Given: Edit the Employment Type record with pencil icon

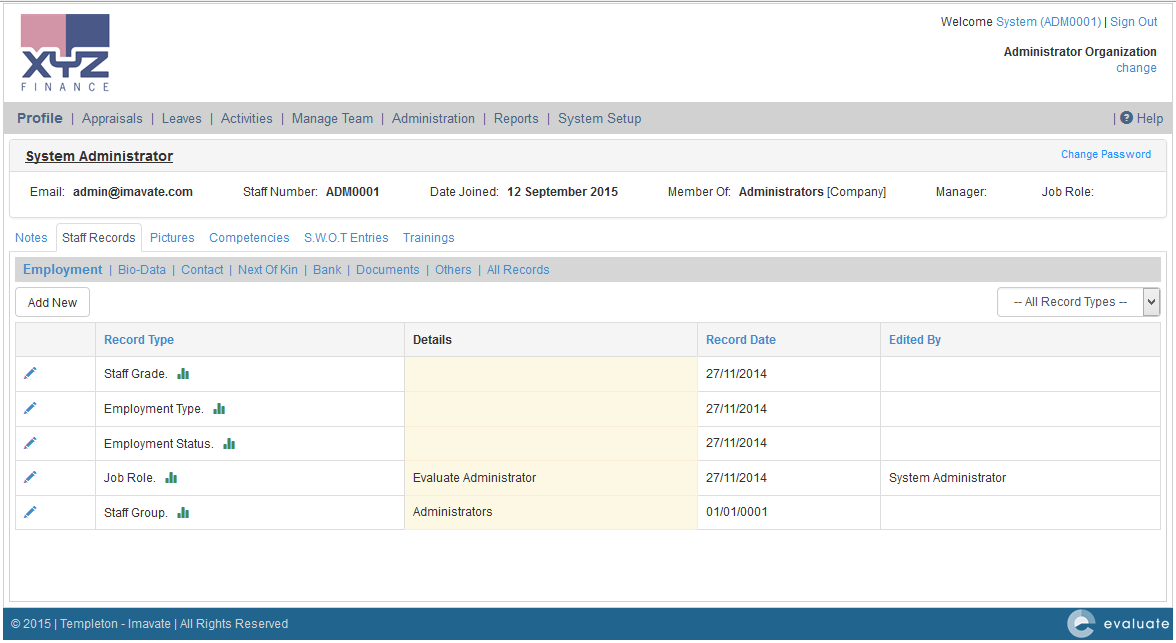Looking at the screenshot, I should (30, 408).
